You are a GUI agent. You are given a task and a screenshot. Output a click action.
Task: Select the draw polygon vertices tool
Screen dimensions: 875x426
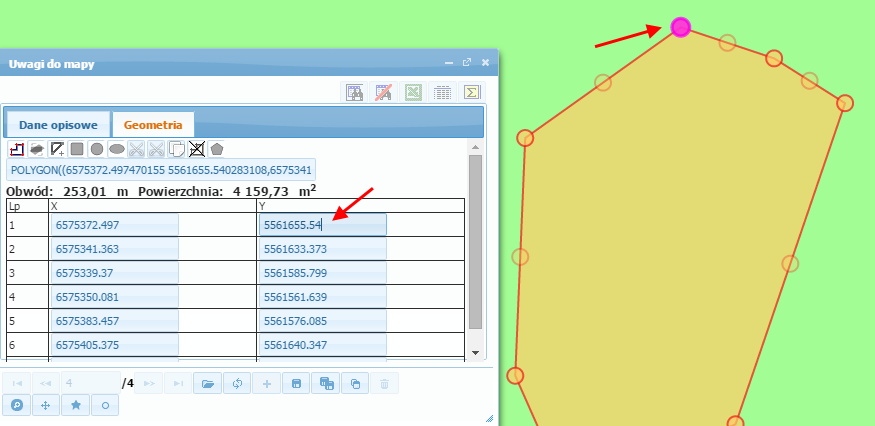[x=17, y=149]
